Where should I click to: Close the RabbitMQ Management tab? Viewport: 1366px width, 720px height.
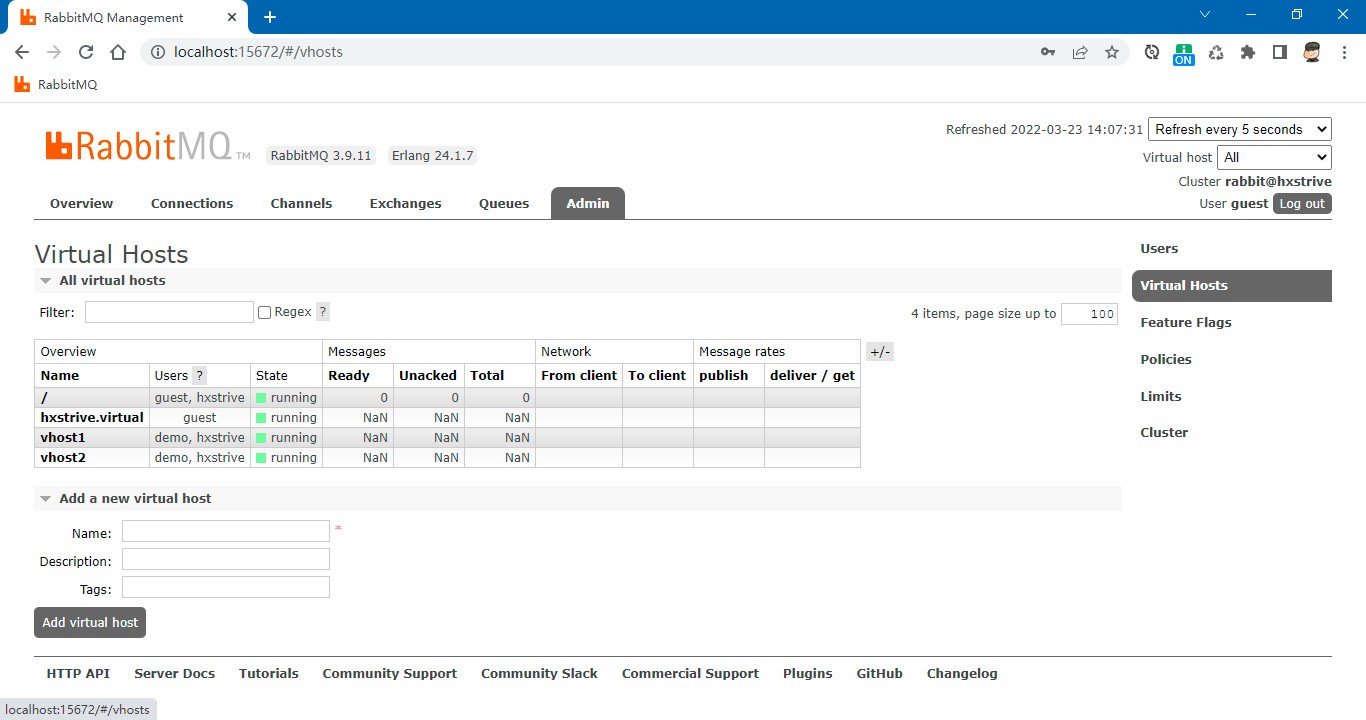click(x=232, y=17)
